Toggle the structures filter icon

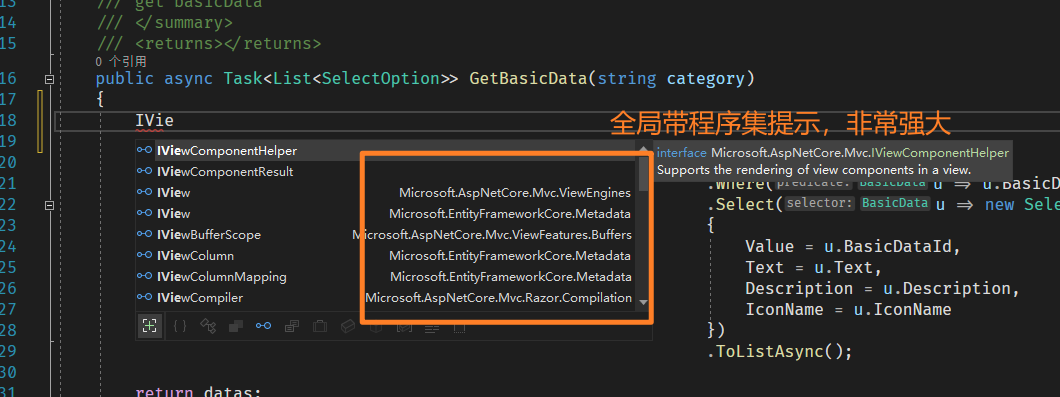[x=236, y=326]
